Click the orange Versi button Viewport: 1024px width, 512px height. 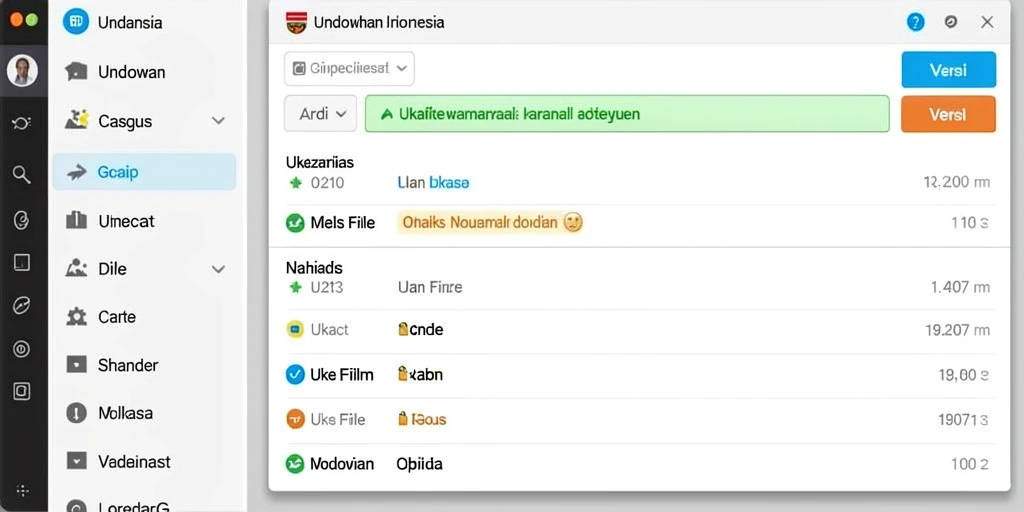(948, 114)
